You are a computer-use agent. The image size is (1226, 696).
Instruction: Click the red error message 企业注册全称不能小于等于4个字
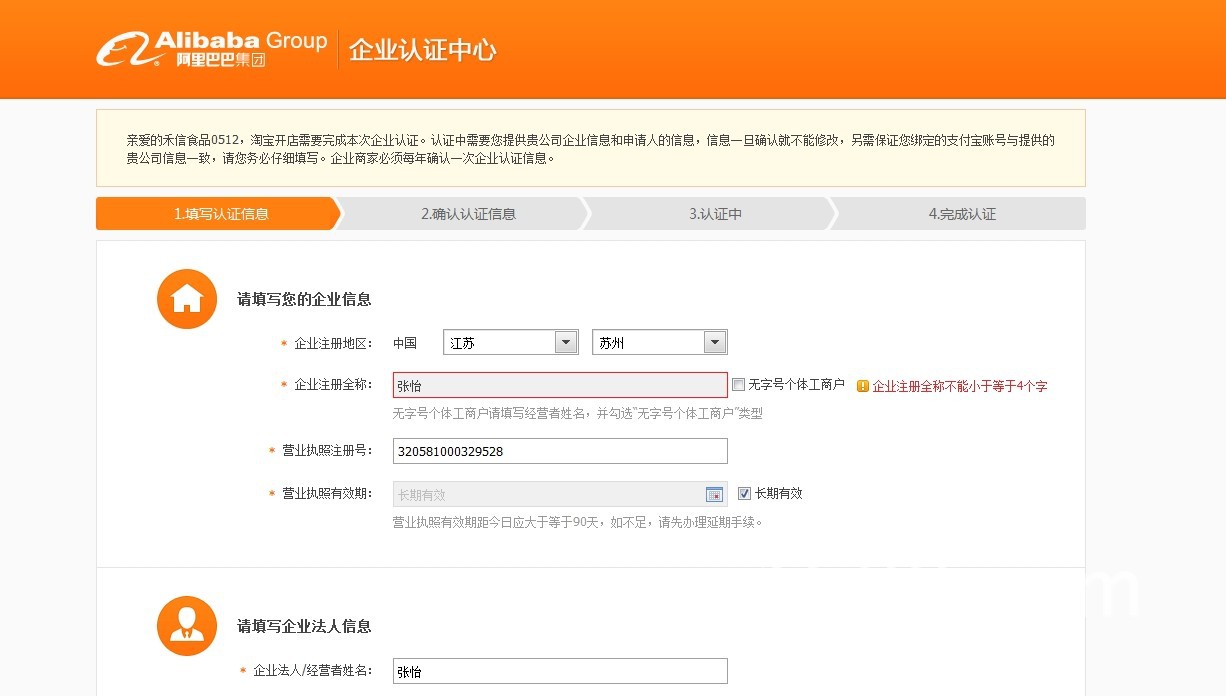point(960,385)
